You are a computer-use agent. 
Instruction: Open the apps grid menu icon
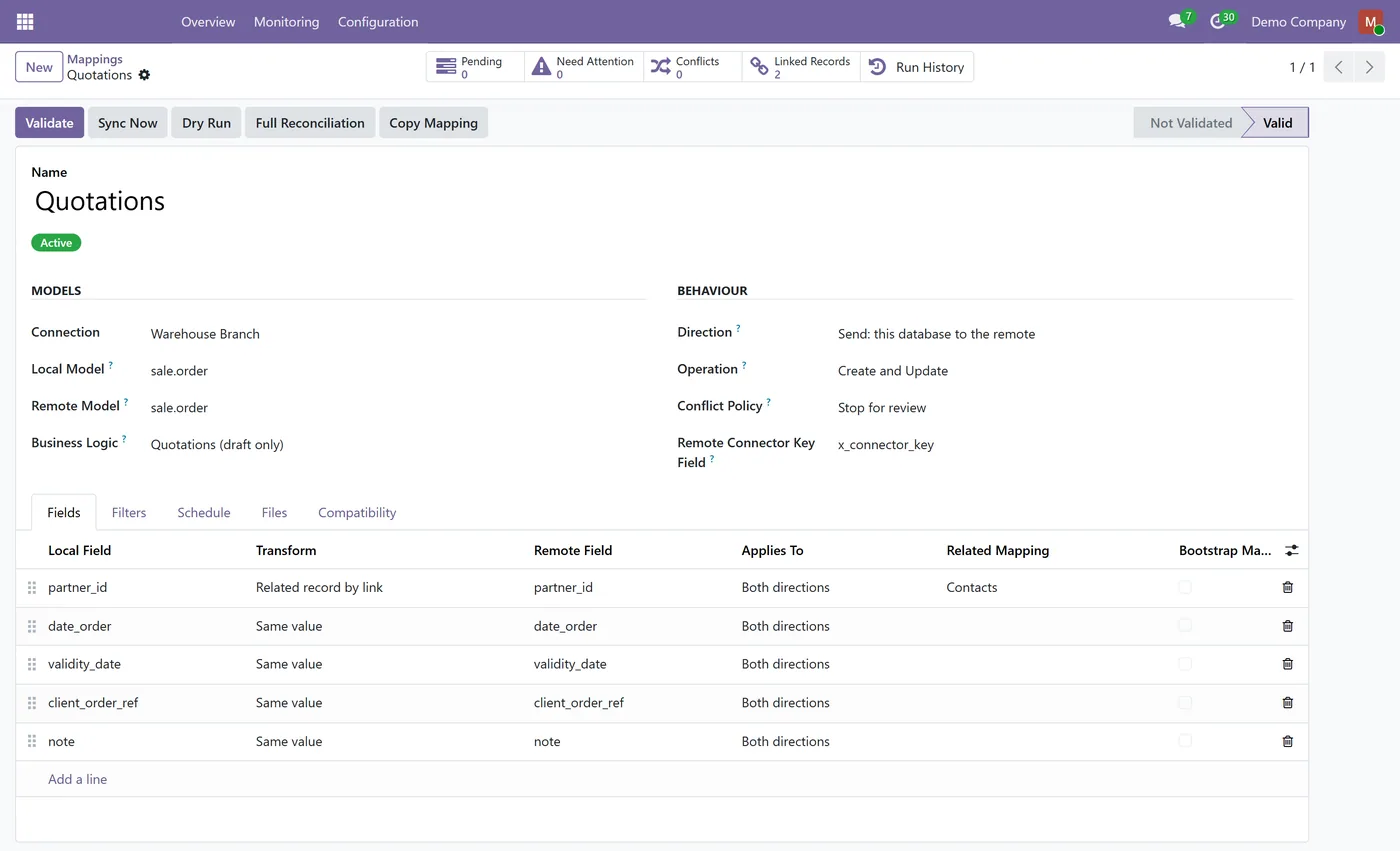[x=25, y=21]
